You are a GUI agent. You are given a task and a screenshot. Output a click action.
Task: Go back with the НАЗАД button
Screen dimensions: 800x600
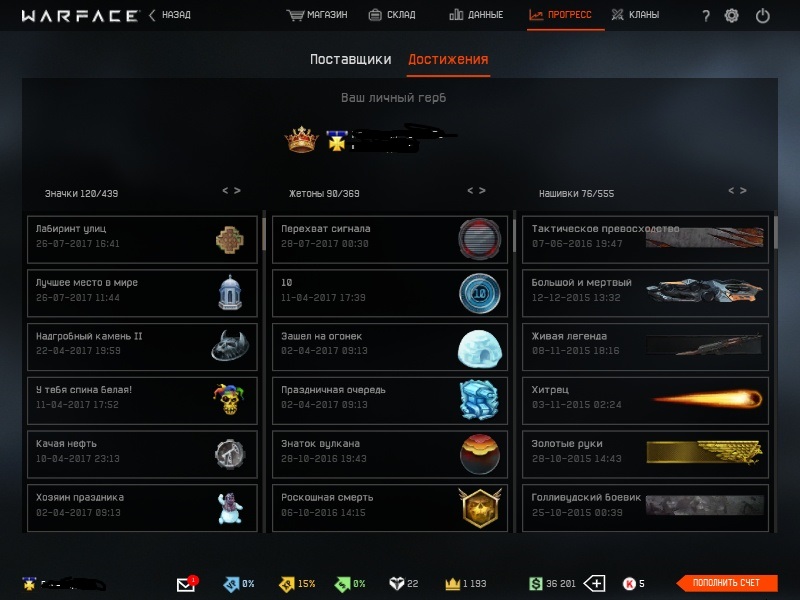[x=170, y=15]
